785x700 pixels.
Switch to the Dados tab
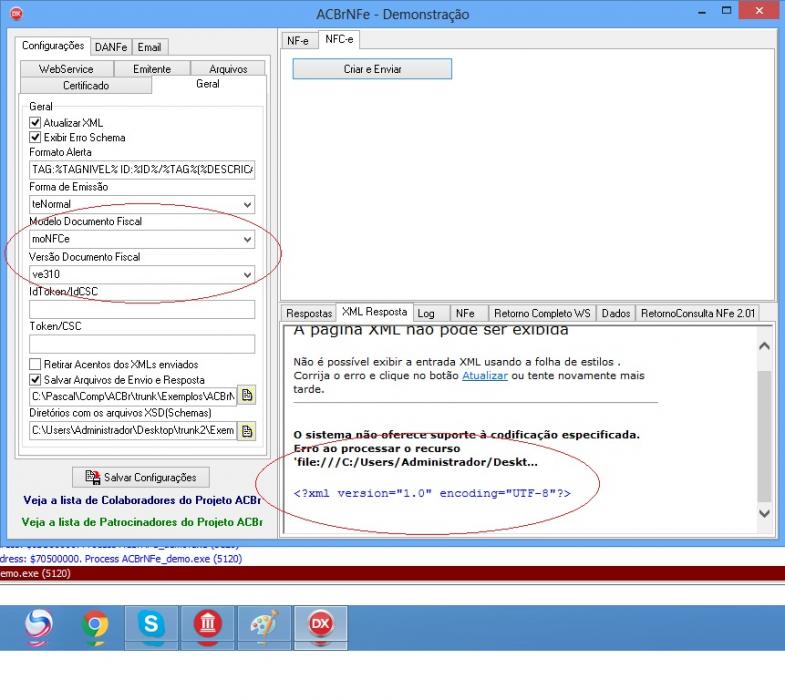(616, 313)
